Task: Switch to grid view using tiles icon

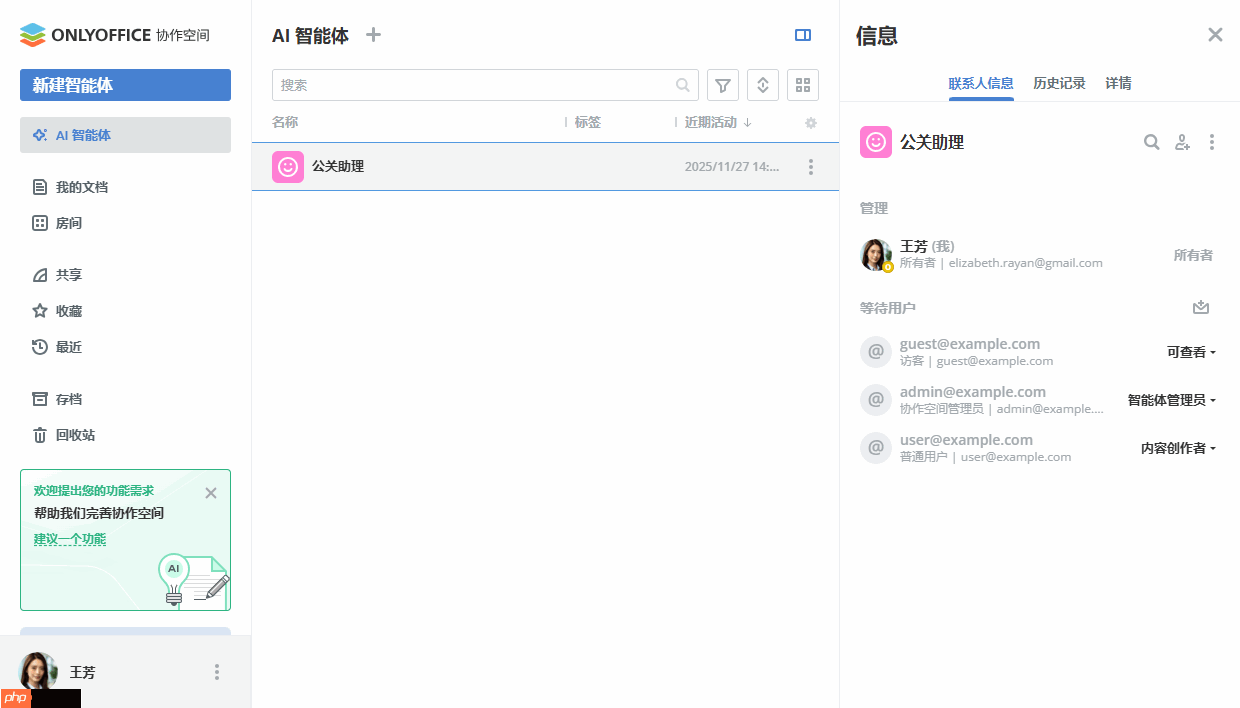Action: point(802,85)
